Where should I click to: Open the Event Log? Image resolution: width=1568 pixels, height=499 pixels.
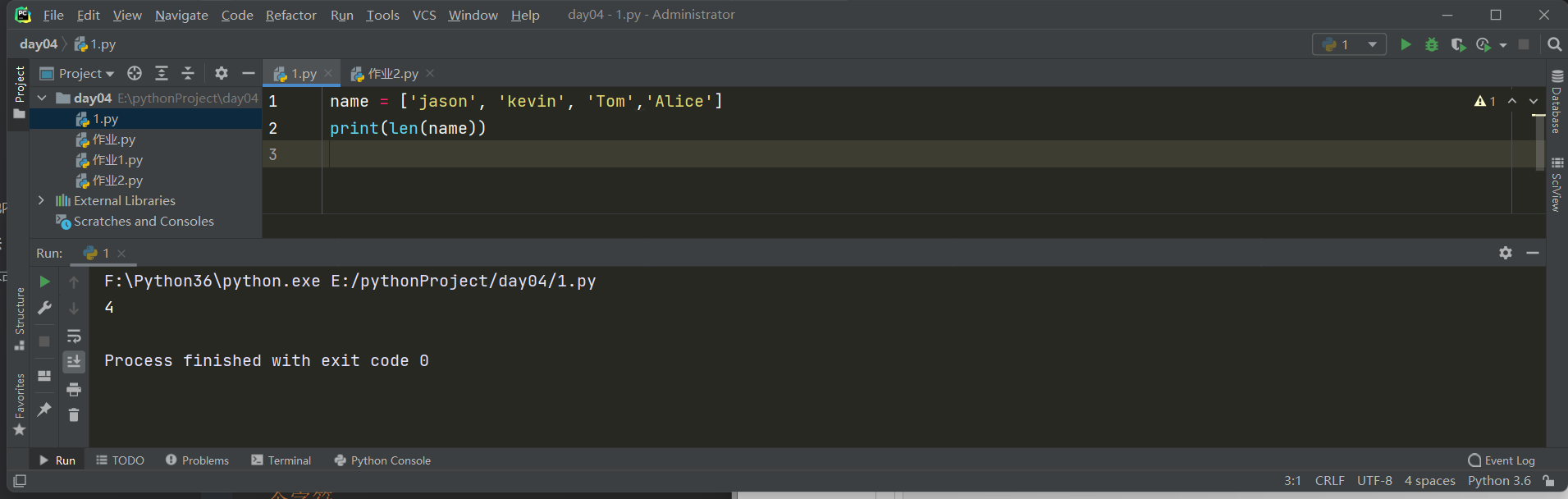(x=1502, y=460)
